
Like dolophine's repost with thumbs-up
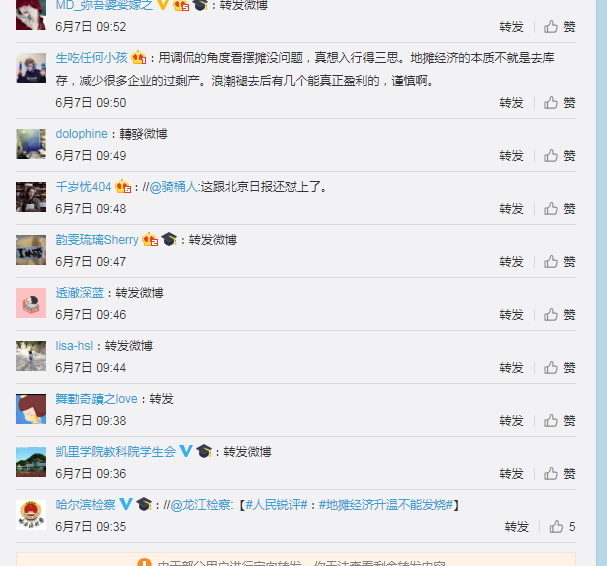[x=559, y=156]
